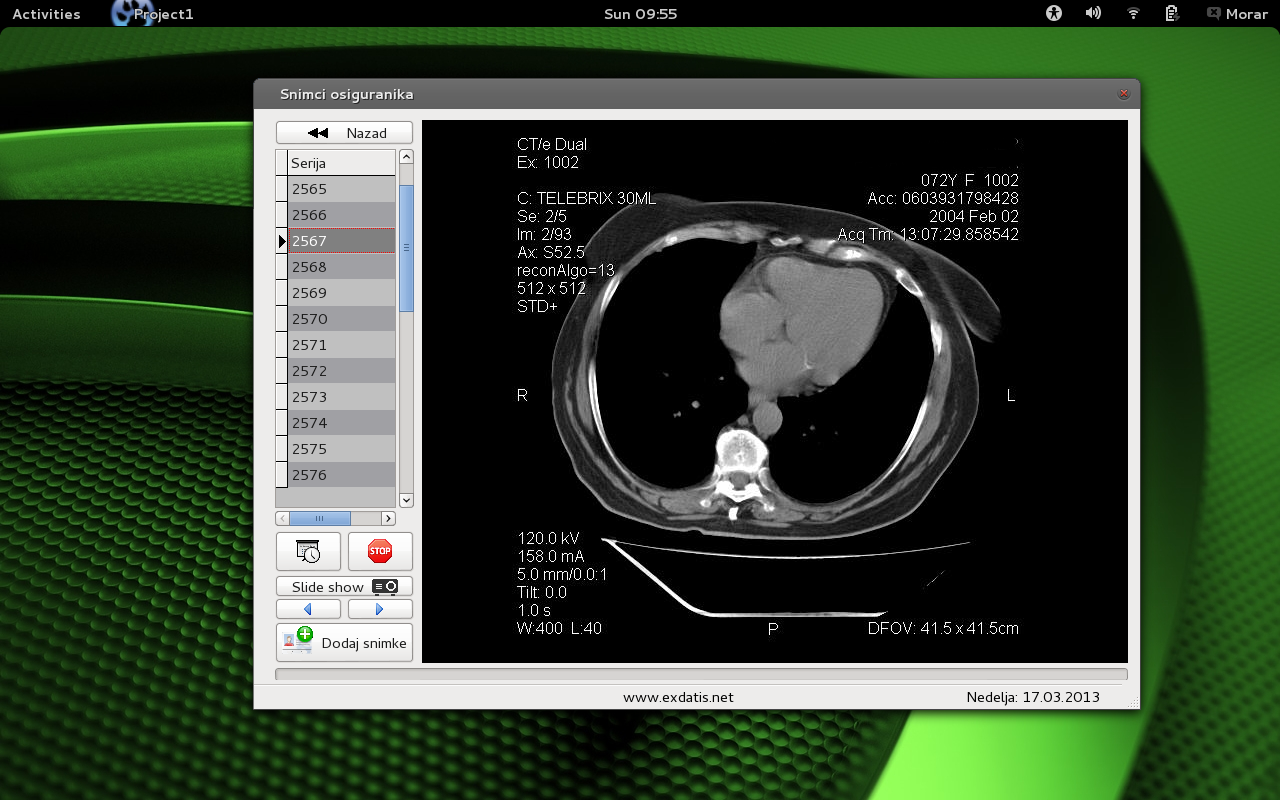The width and height of the screenshot is (1280, 800).
Task: Click the row selector of series 2567
Action: [x=282, y=241]
